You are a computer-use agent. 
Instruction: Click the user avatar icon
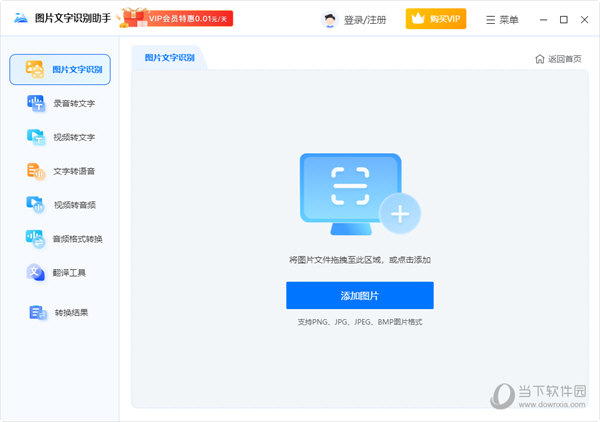pyautogui.click(x=329, y=20)
